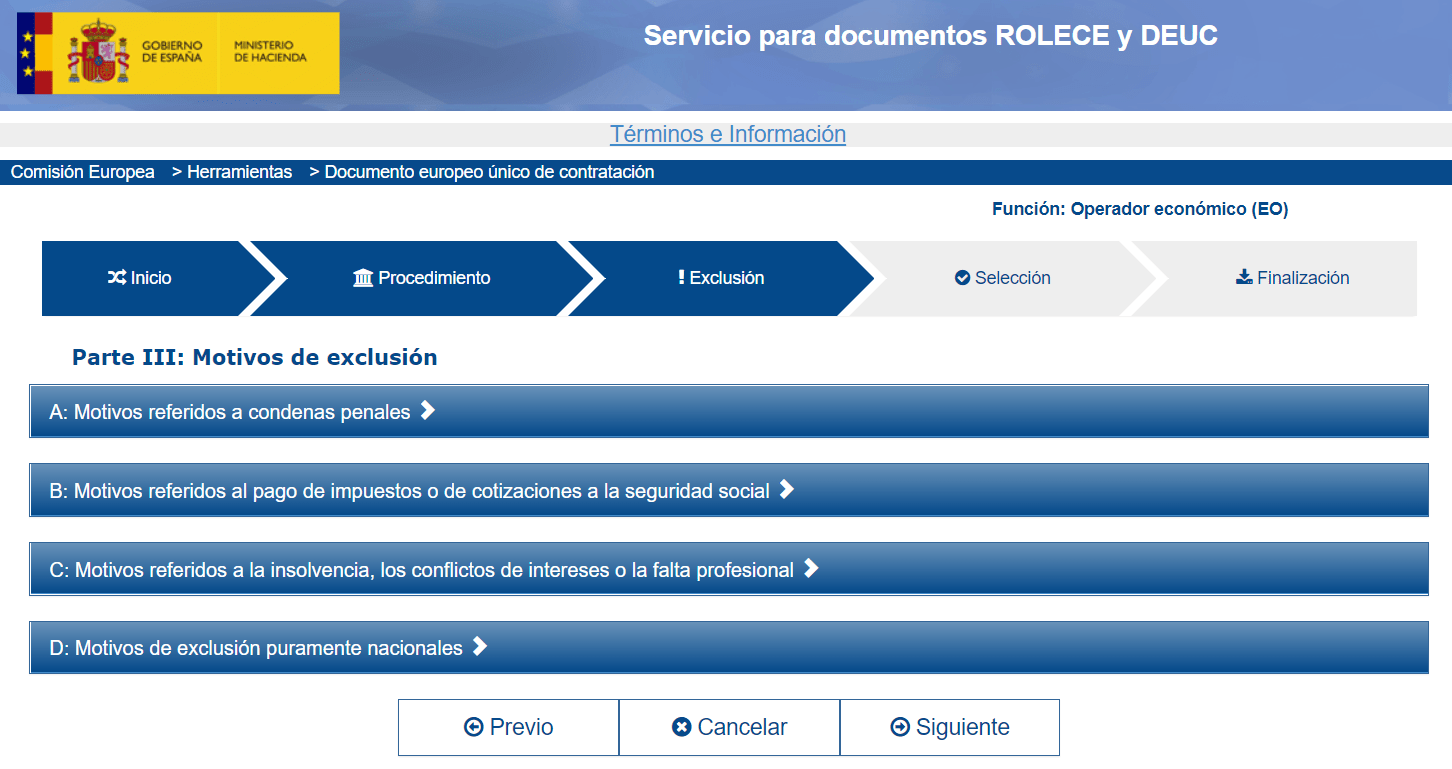Click the right arrow icon in Siguiente
This screenshot has height=769, width=1452.
[900, 727]
